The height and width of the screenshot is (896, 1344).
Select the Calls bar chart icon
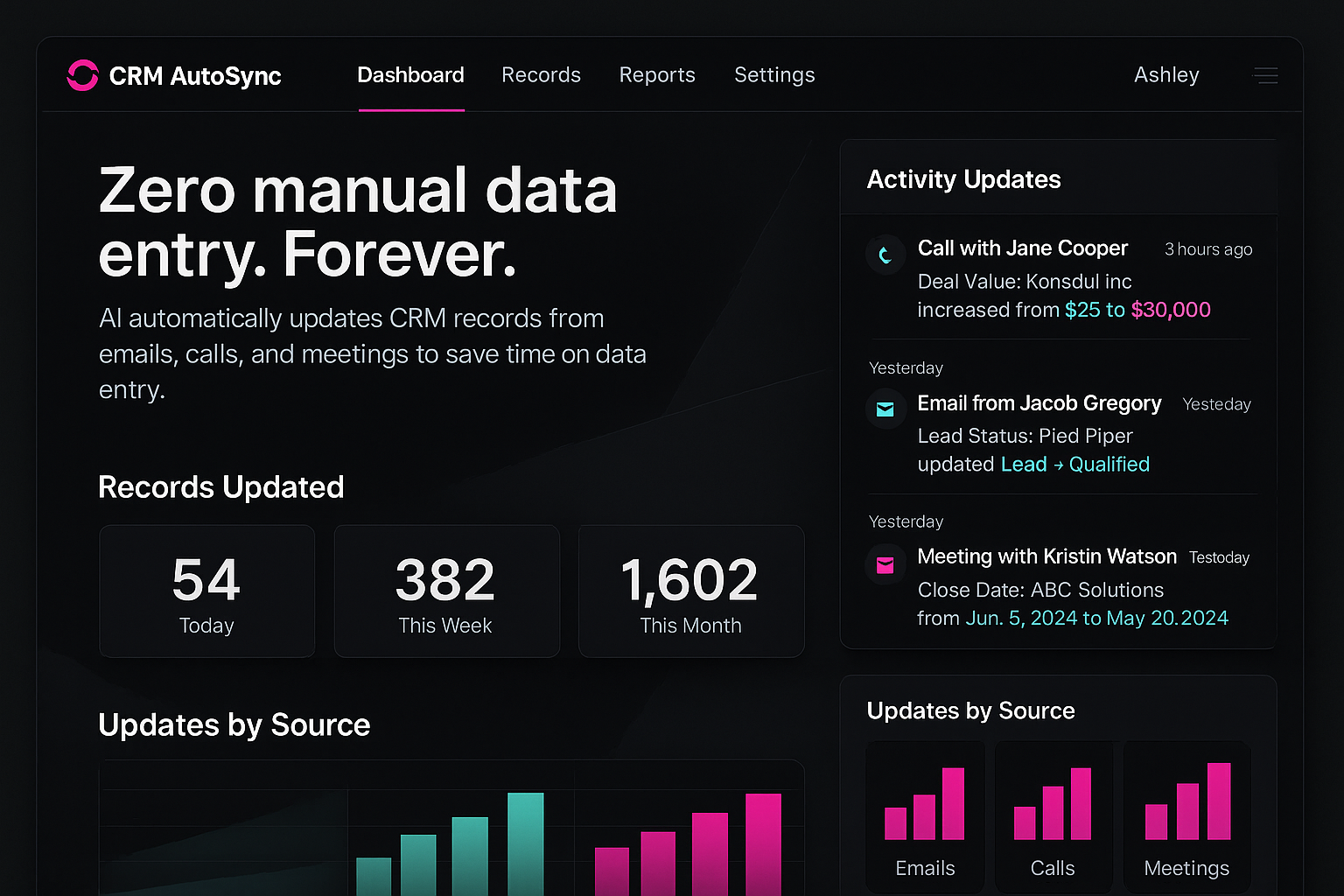coord(1053,805)
